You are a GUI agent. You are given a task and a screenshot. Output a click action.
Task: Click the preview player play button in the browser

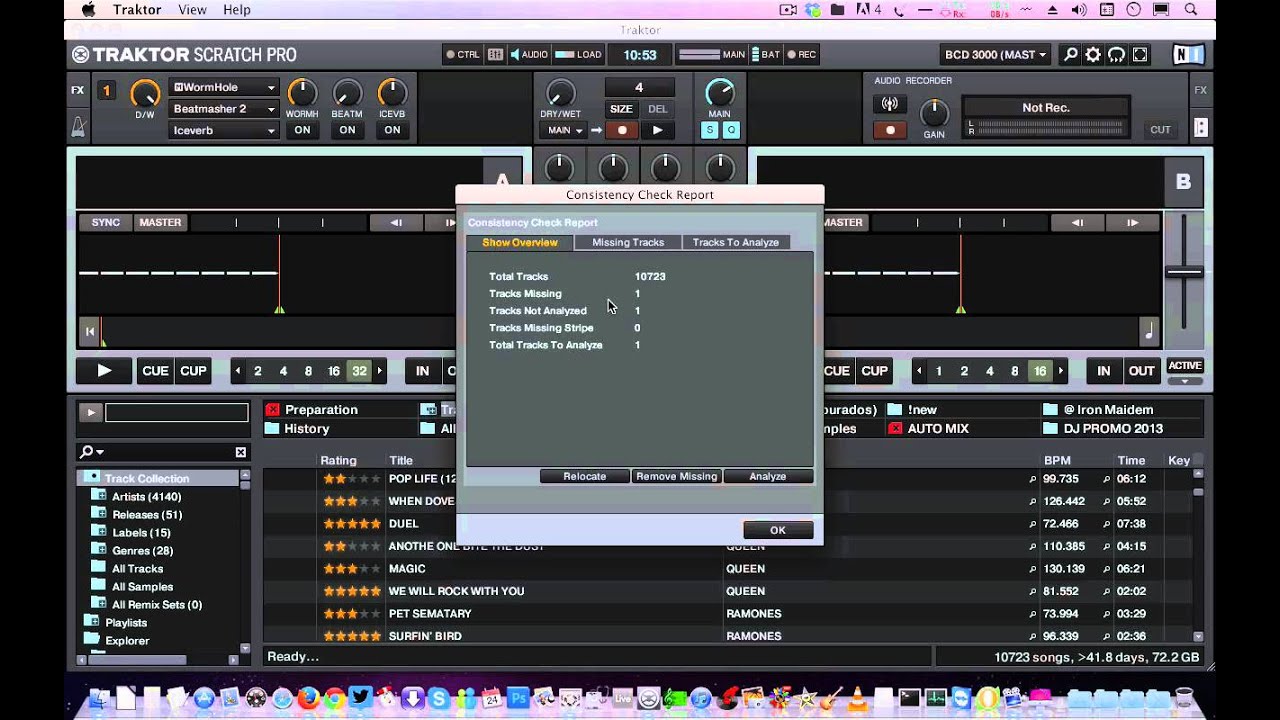(x=90, y=412)
